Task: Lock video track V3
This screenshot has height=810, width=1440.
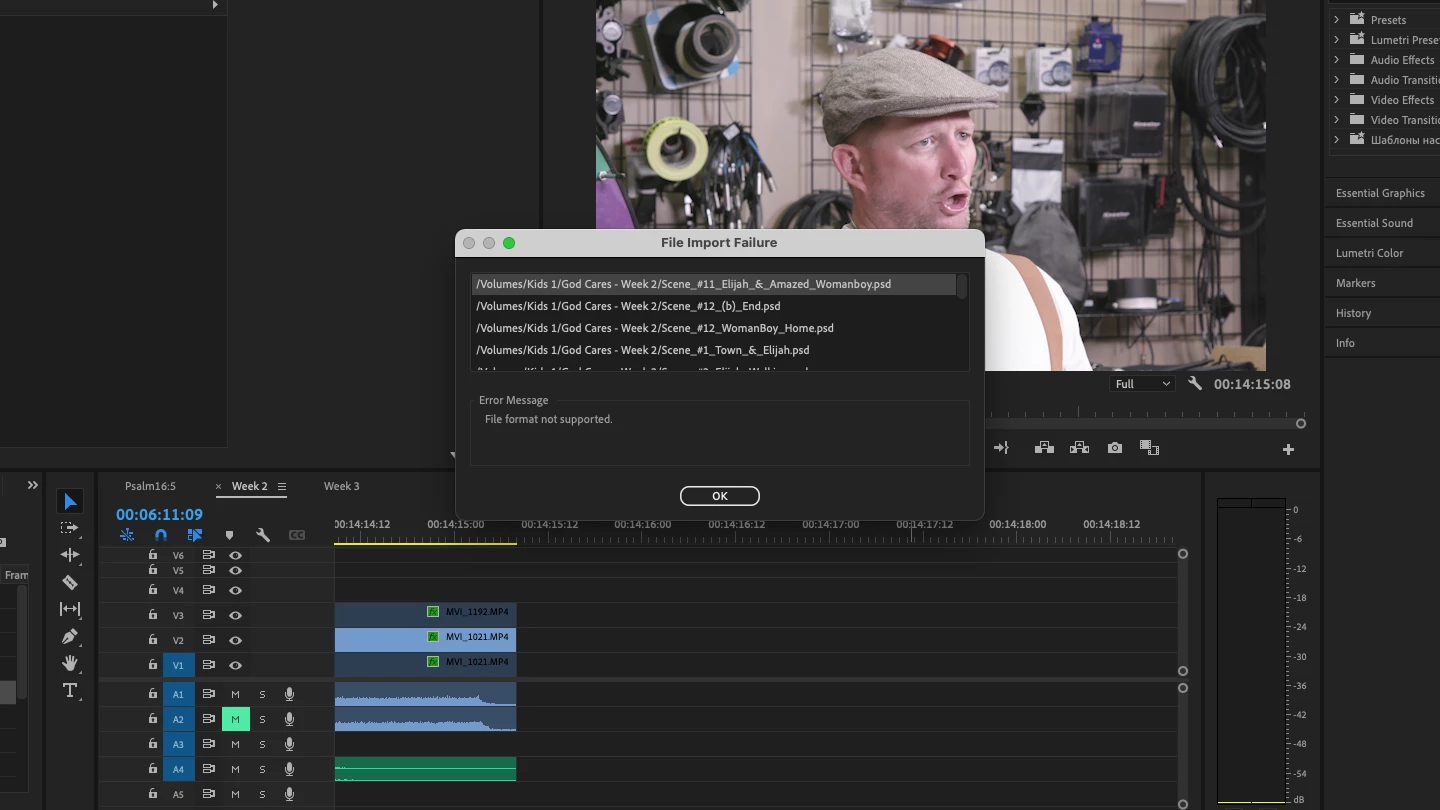Action: (153, 615)
